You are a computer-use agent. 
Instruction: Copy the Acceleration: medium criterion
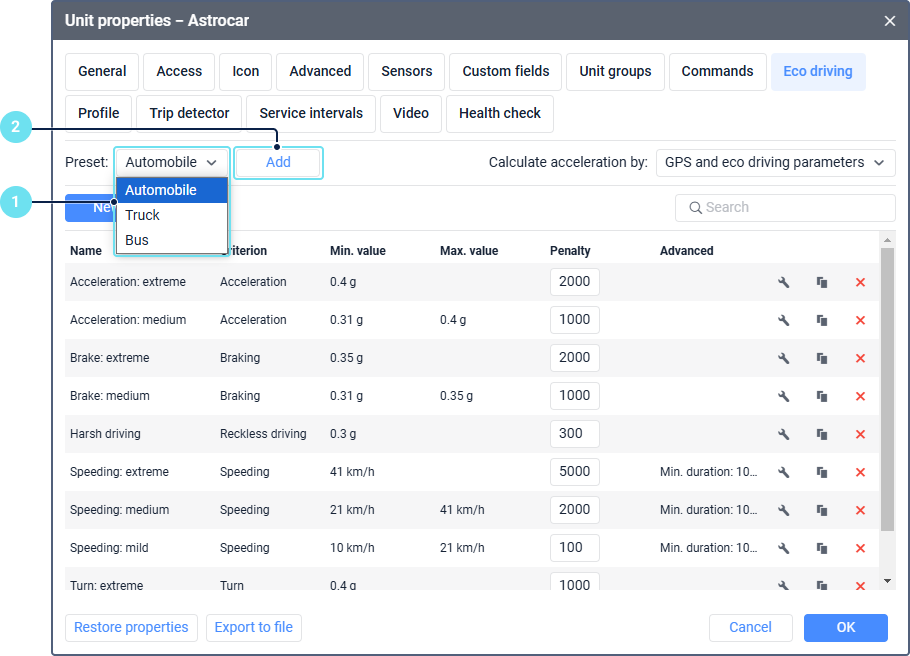click(822, 320)
